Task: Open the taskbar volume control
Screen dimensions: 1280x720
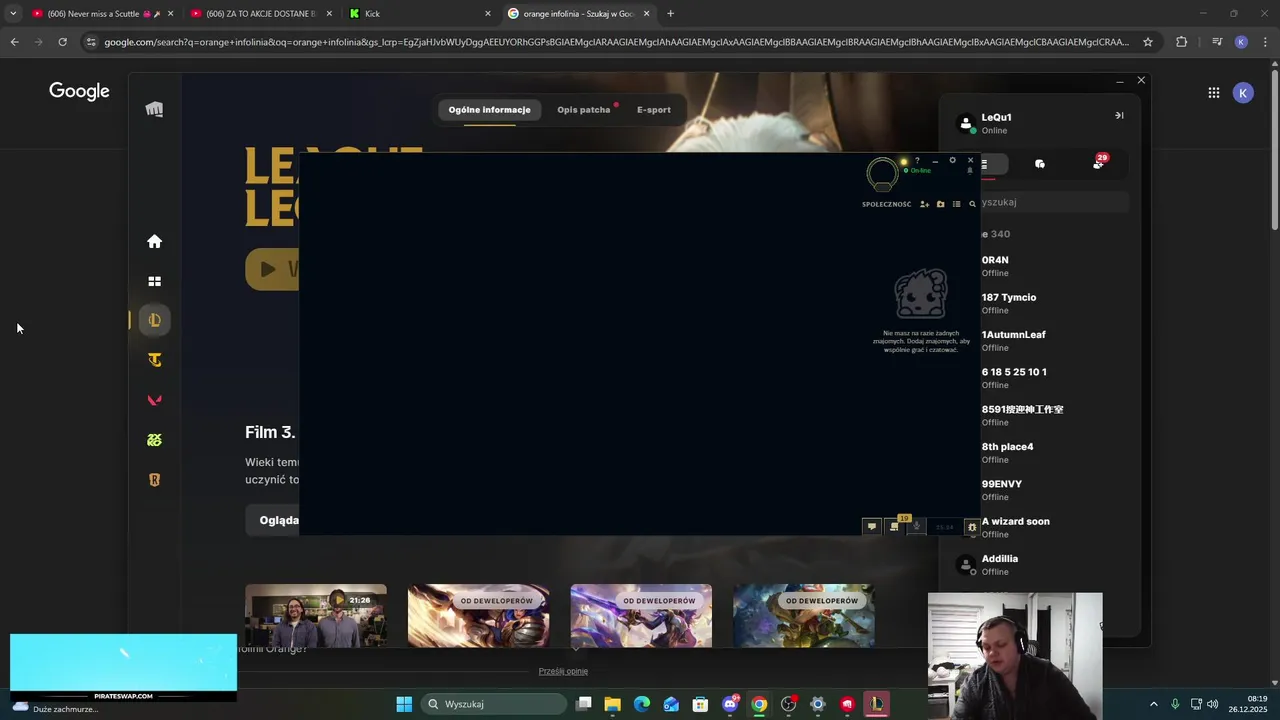Action: [1213, 704]
